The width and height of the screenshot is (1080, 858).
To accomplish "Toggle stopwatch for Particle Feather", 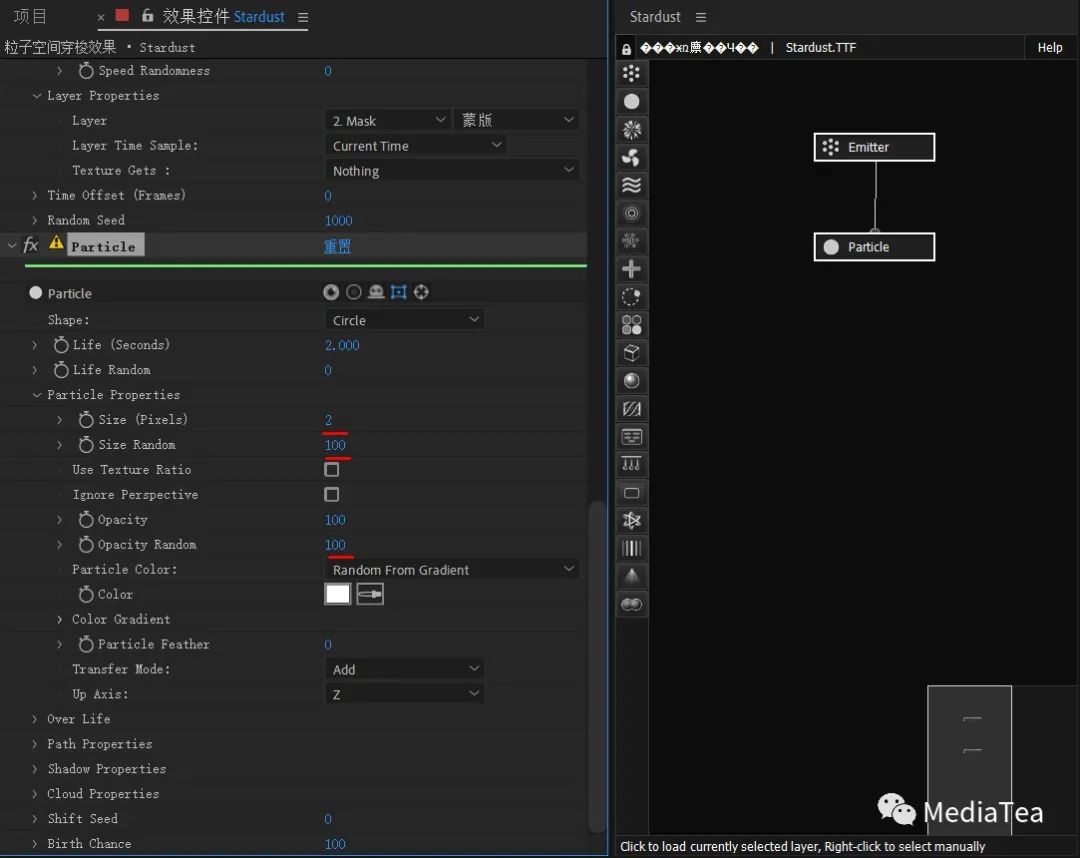I will 86,644.
